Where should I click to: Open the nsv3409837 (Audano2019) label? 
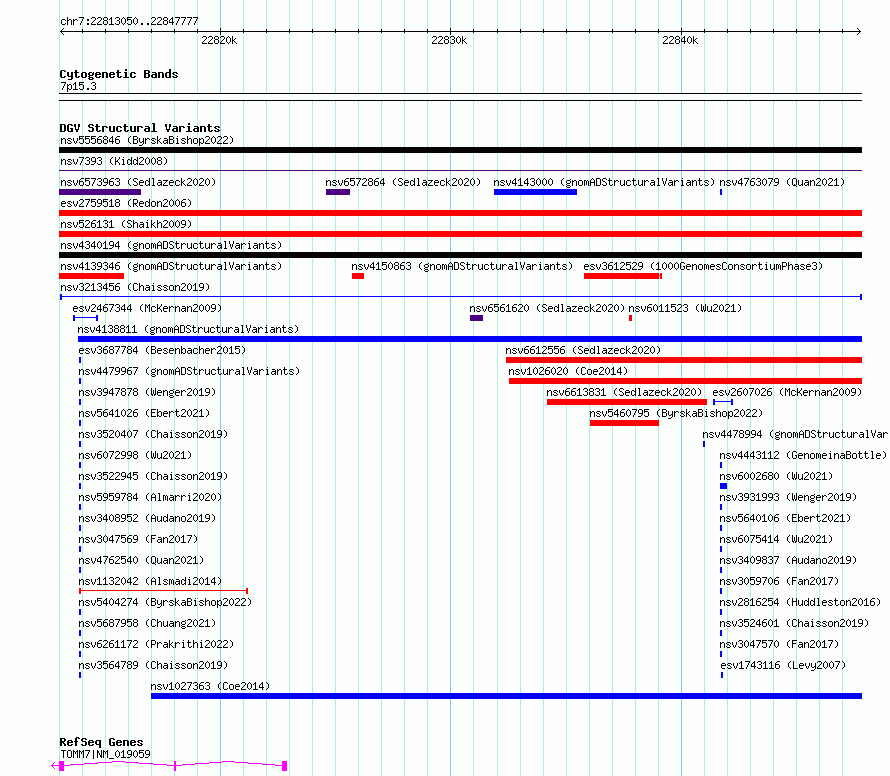pos(788,560)
